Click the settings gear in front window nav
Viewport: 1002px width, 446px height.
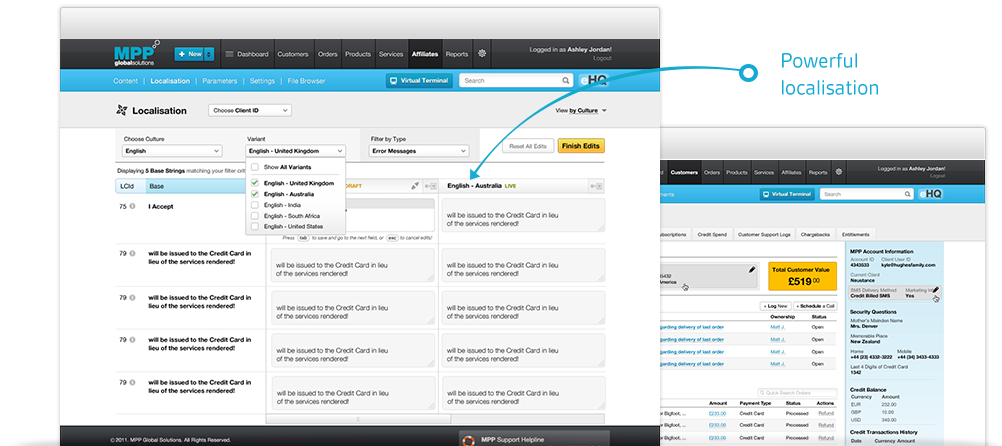tap(482, 54)
